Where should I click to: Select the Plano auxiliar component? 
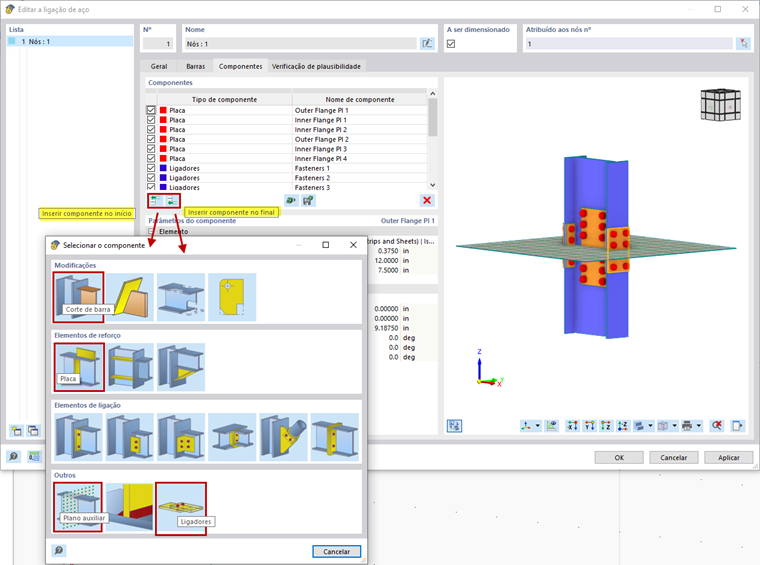(78, 507)
